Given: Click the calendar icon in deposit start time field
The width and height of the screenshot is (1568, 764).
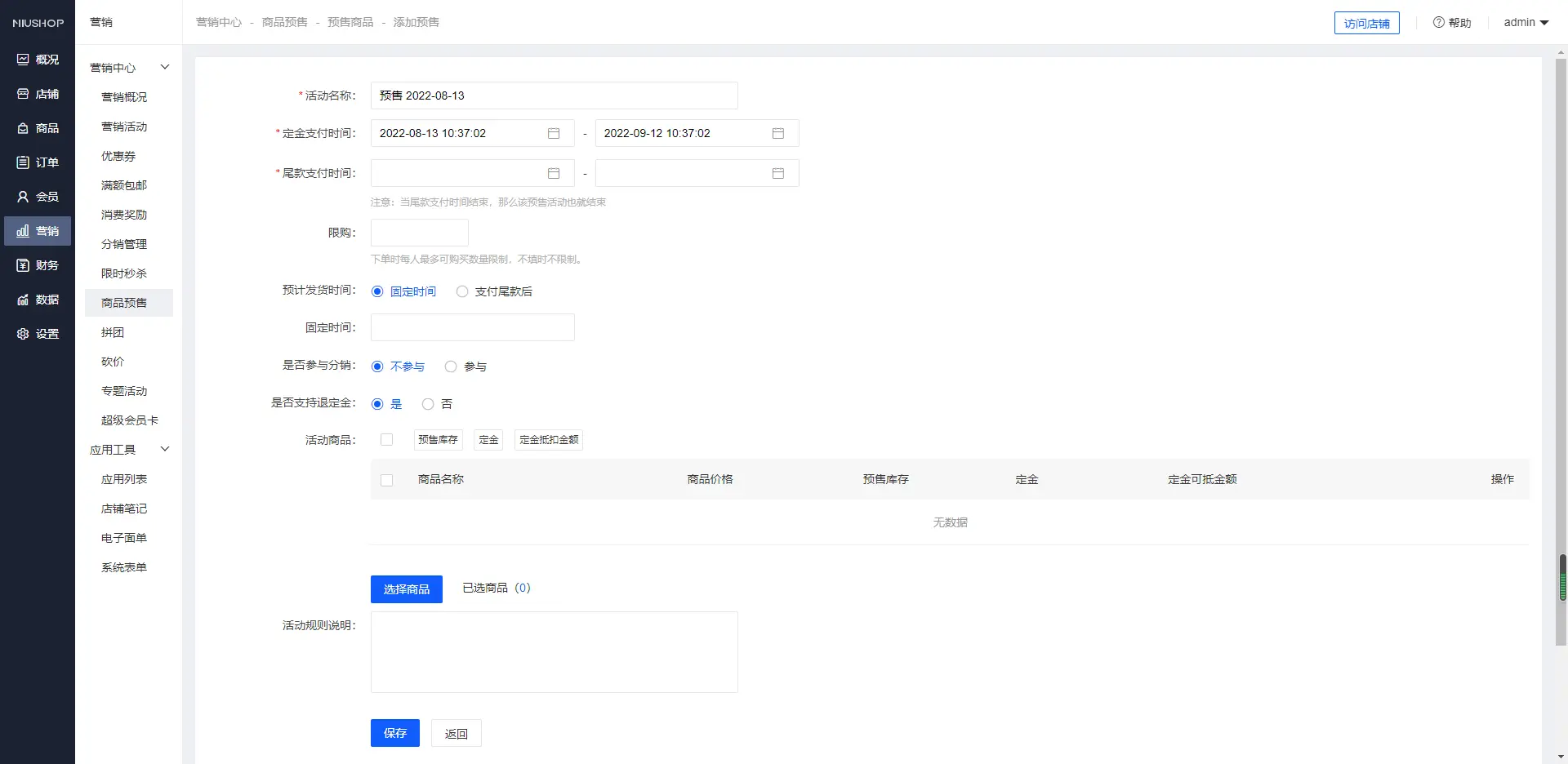Looking at the screenshot, I should [x=554, y=133].
